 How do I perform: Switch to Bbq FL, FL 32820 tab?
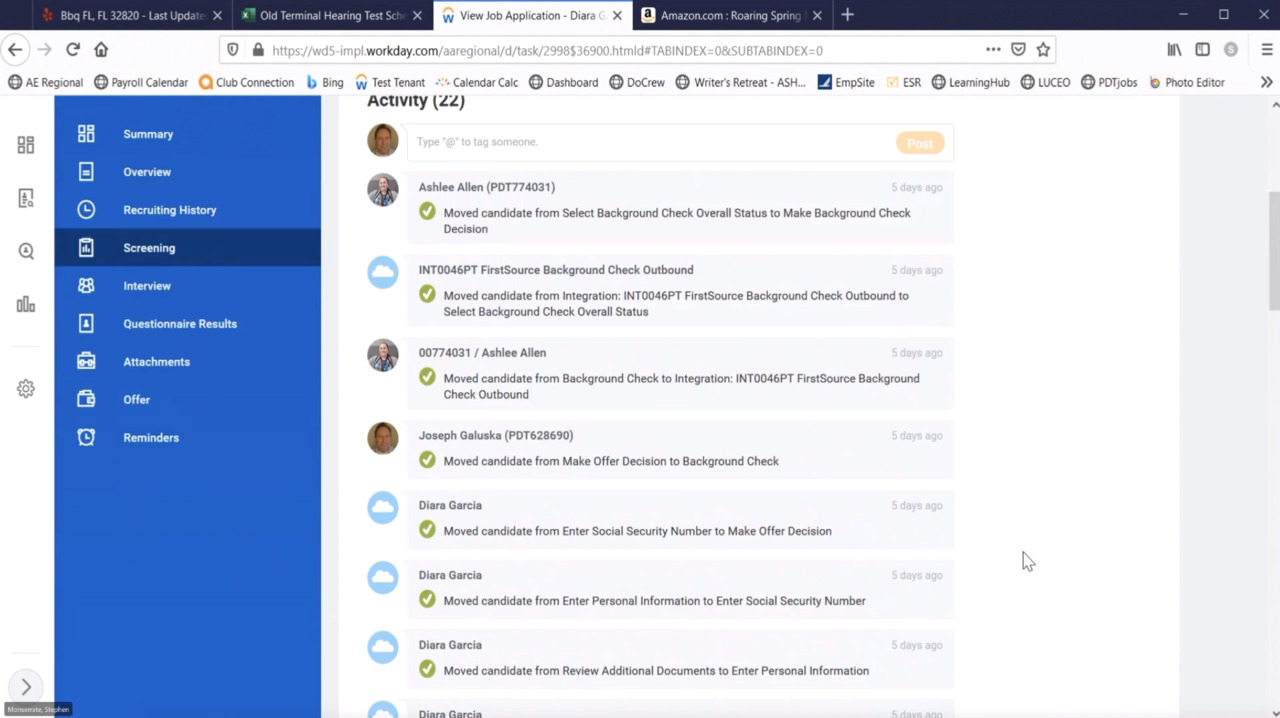(130, 15)
